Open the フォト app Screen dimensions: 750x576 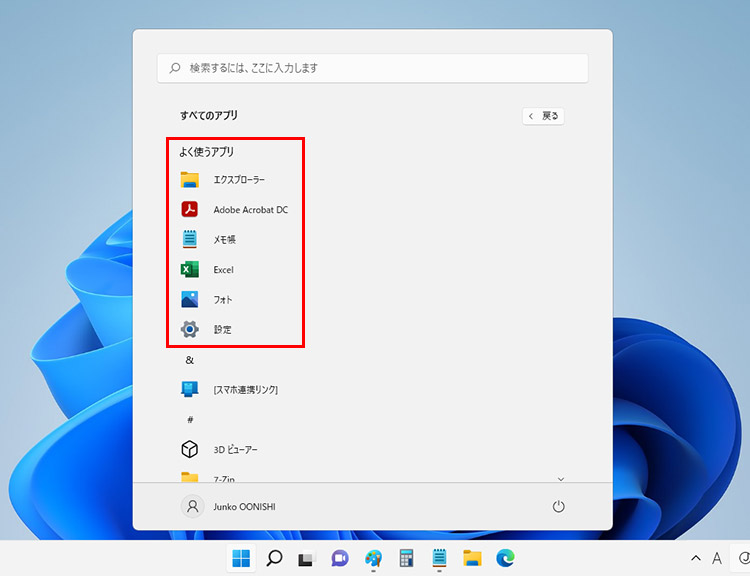pyautogui.click(x=222, y=299)
